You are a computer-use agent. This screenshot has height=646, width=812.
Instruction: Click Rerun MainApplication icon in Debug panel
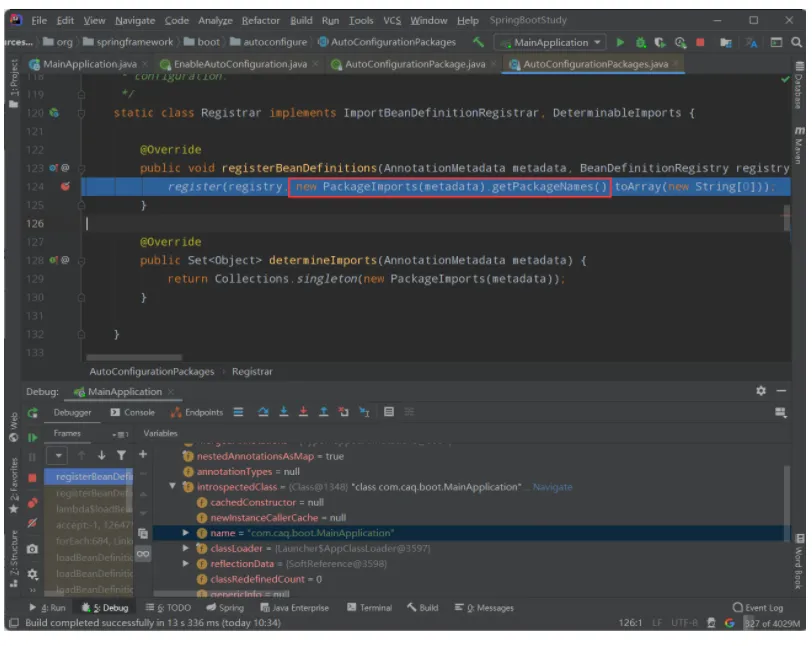click(x=32, y=412)
